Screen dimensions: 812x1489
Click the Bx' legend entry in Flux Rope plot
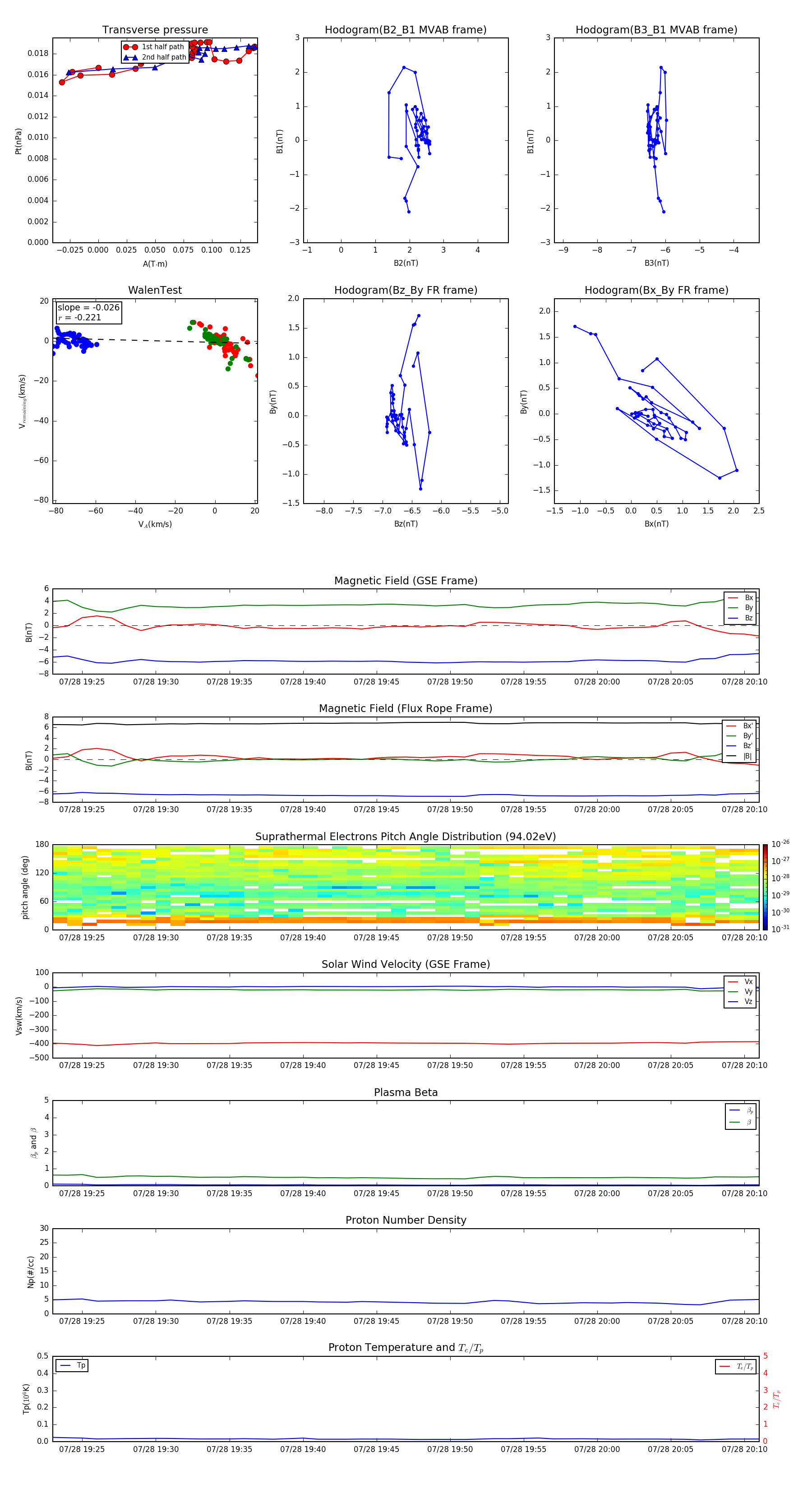point(739,726)
